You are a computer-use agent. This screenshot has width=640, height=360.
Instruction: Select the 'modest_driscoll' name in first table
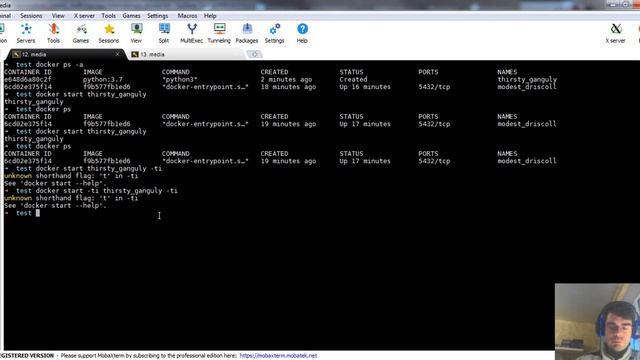click(527, 87)
